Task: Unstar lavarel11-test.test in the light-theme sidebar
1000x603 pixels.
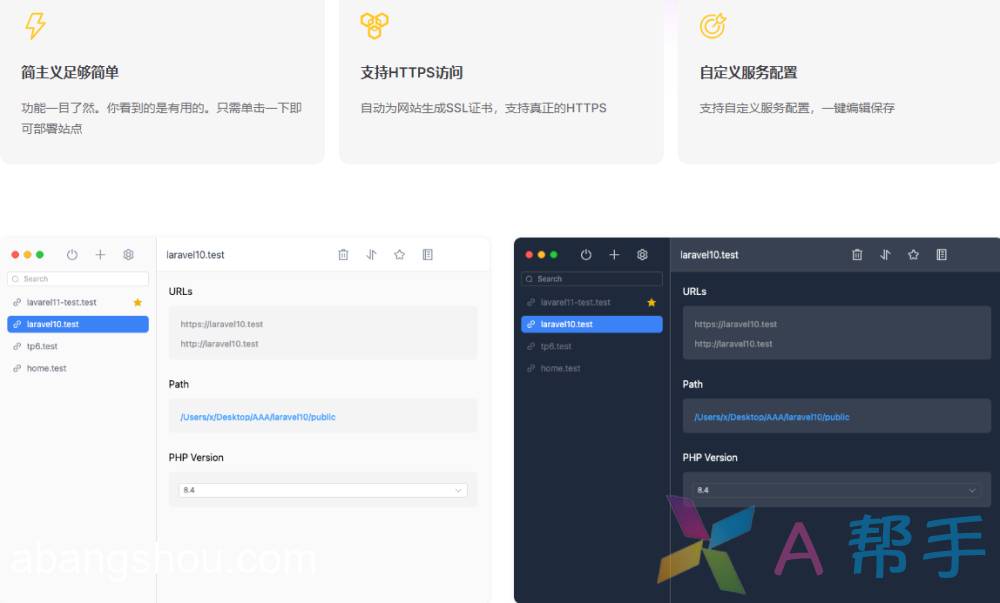Action: [x=138, y=302]
